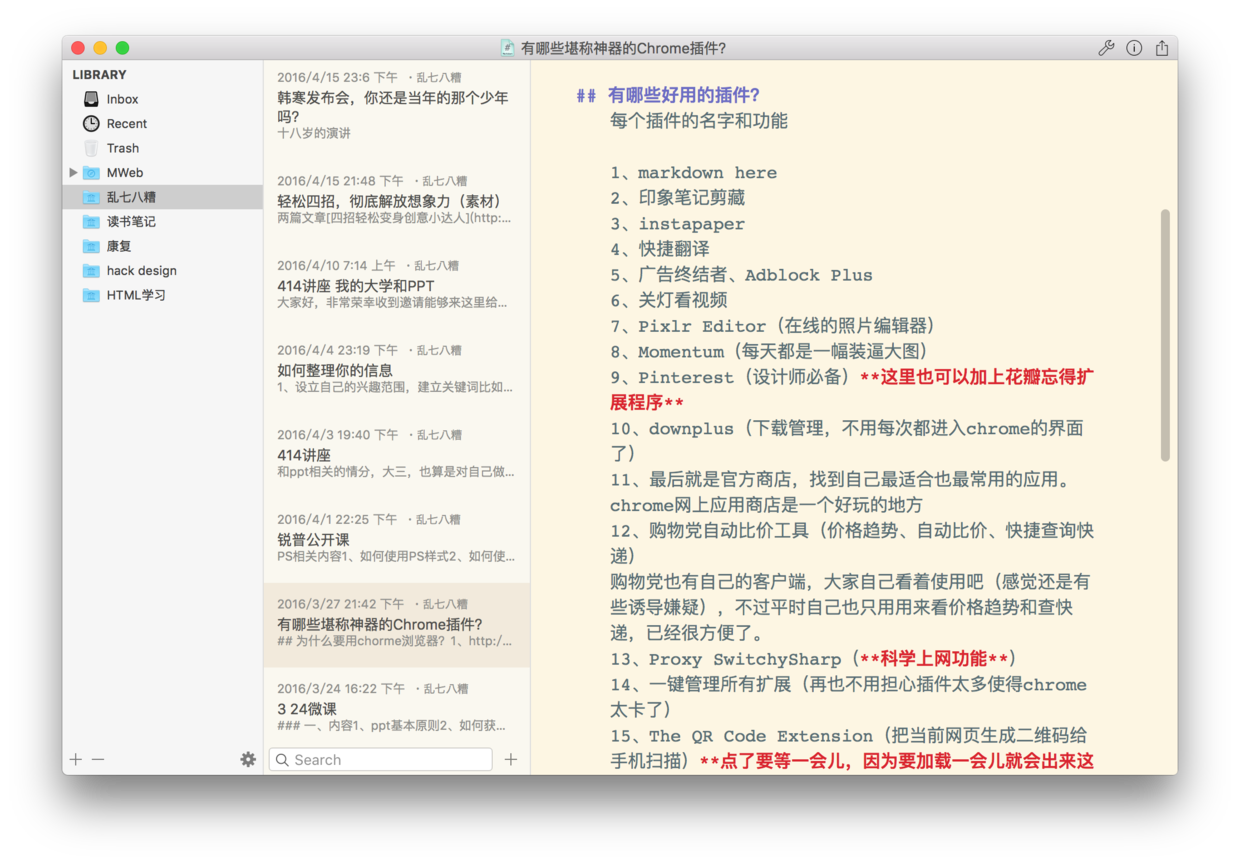Remove a category with the minus icon

[x=97, y=759]
